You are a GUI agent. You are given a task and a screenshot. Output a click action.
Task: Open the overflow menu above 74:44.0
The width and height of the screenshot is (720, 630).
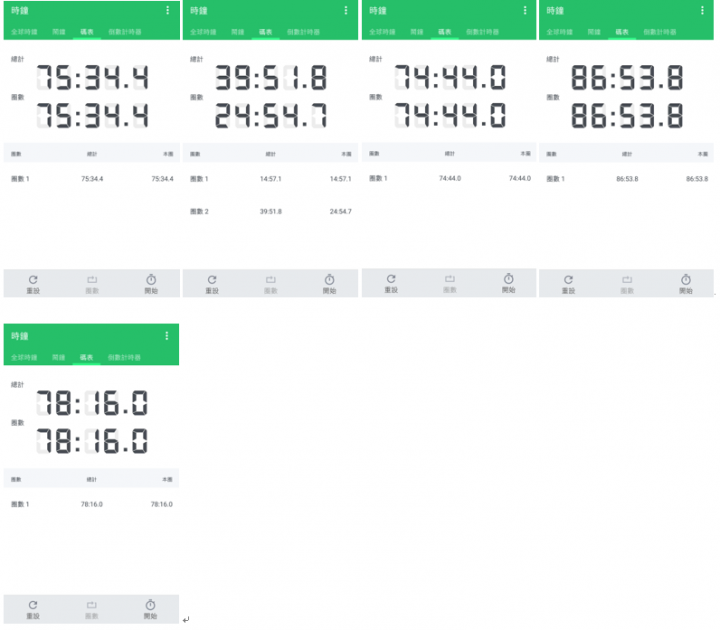click(525, 11)
